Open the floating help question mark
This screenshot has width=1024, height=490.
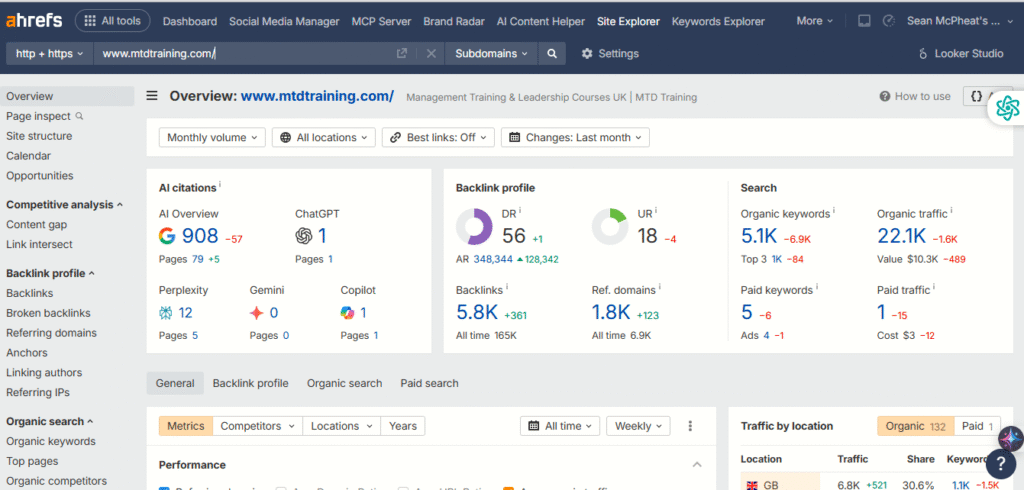[x=1000, y=465]
